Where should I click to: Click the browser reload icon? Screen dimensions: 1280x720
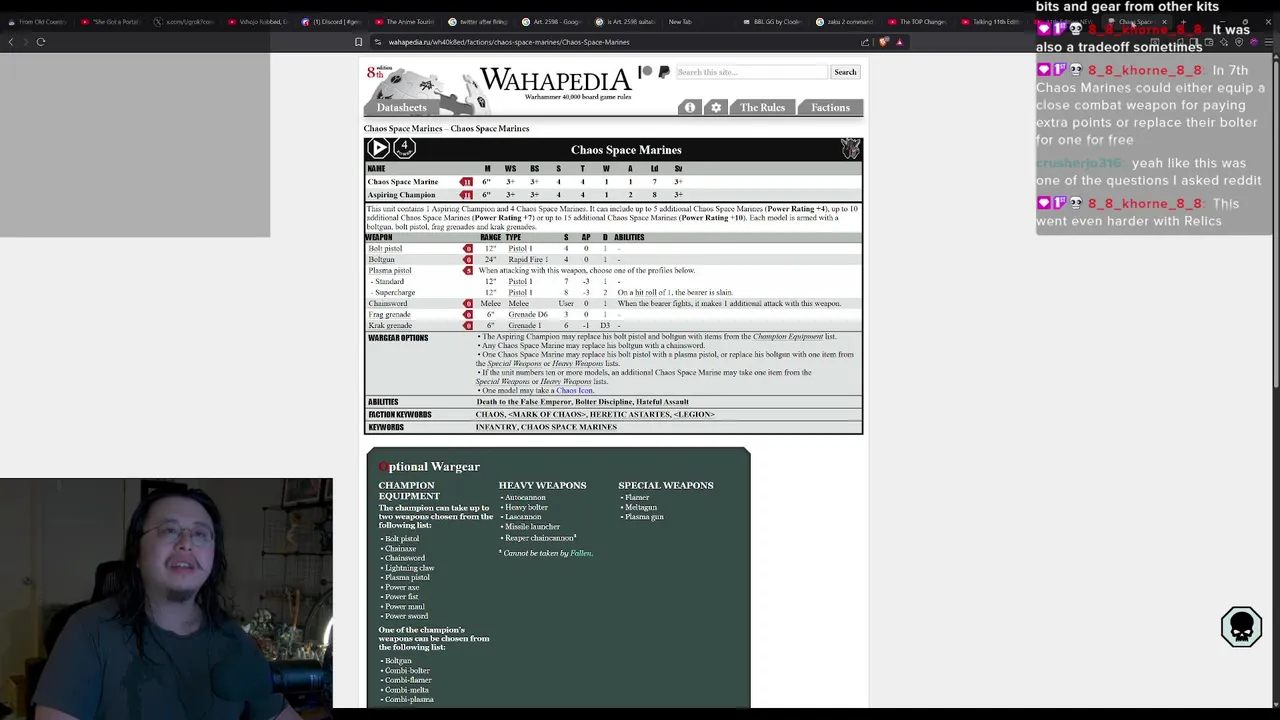coord(41,42)
